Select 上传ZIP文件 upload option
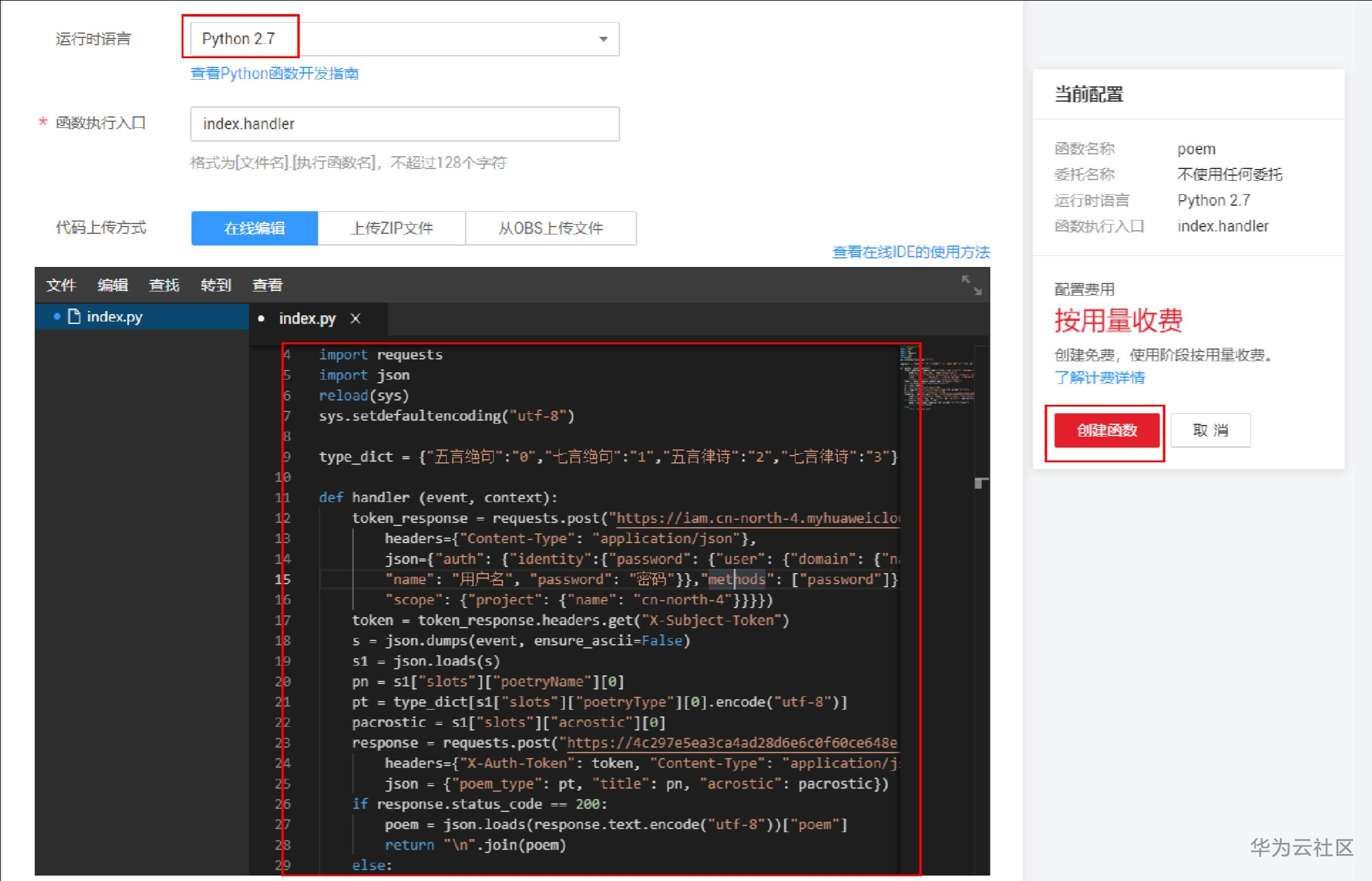This screenshot has width=1372, height=881. 392,228
